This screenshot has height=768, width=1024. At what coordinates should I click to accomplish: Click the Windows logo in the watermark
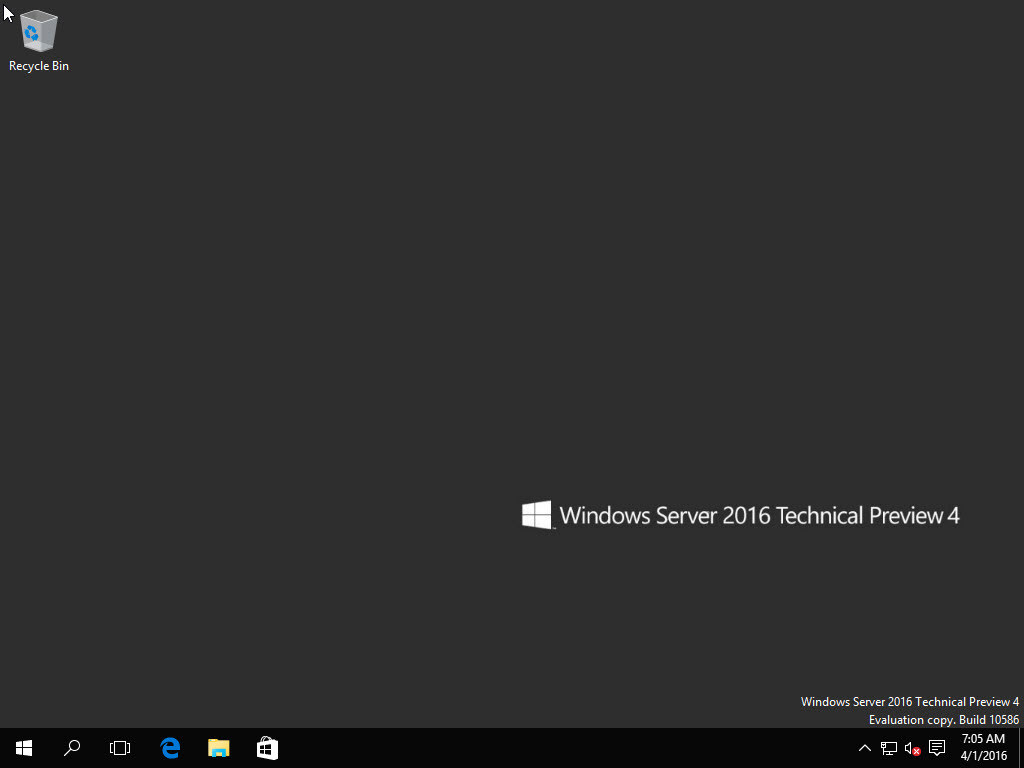(537, 515)
